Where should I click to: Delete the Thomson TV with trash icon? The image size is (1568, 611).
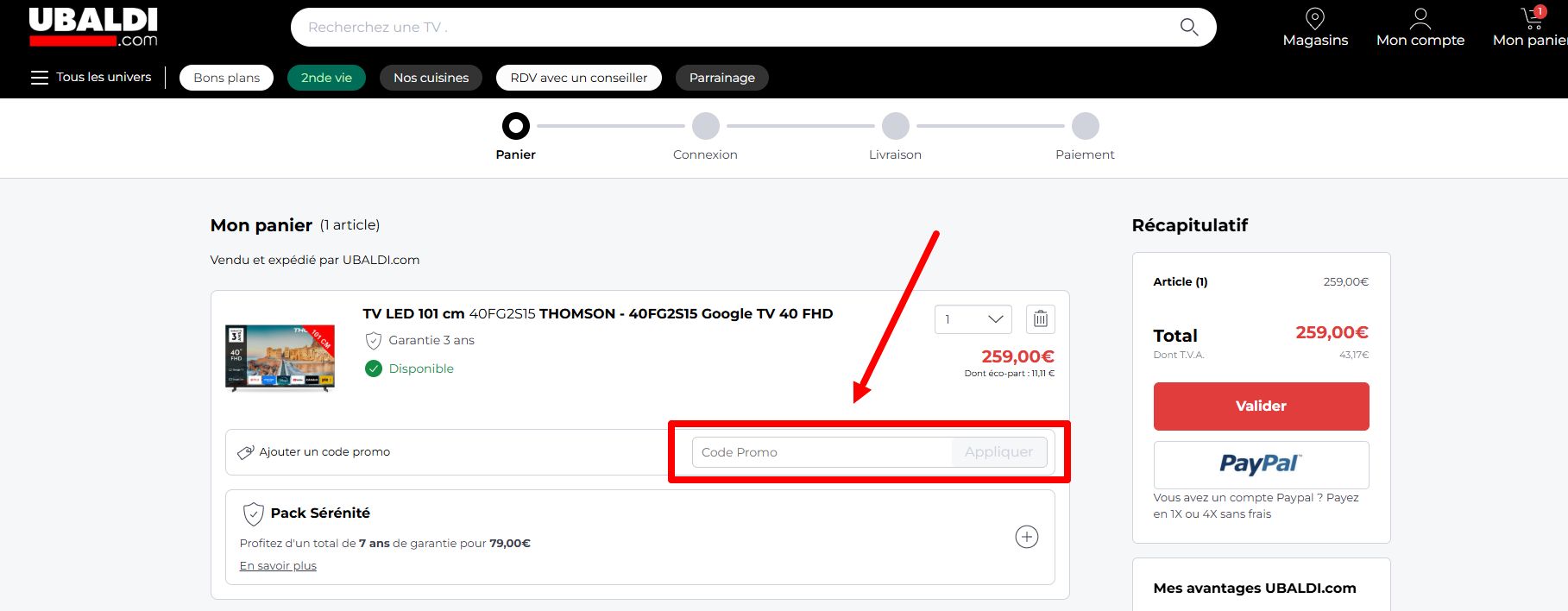[1041, 319]
